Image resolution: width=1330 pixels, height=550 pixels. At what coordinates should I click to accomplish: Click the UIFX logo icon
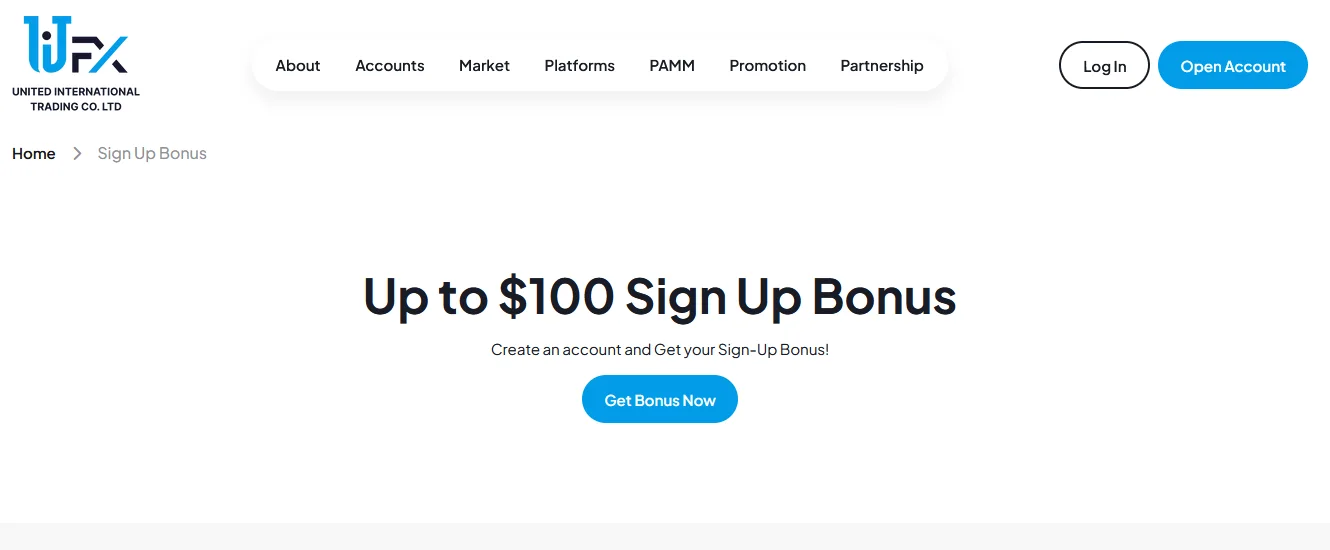76,46
